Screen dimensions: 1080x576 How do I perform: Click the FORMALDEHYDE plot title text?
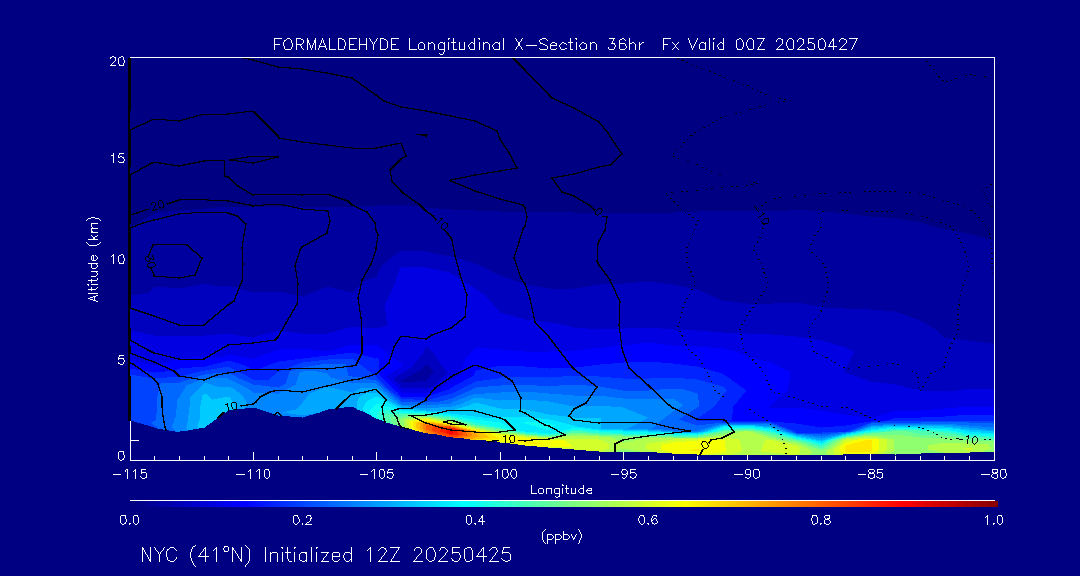[565, 45]
